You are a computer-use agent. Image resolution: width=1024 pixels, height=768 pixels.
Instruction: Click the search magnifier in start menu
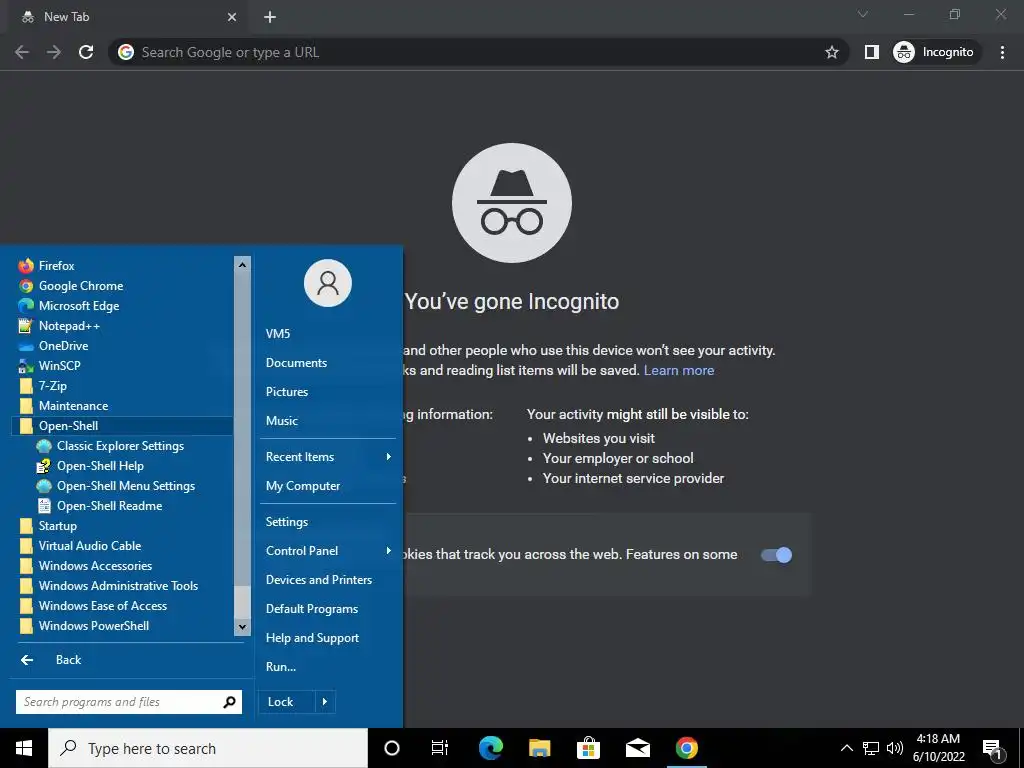pos(229,702)
